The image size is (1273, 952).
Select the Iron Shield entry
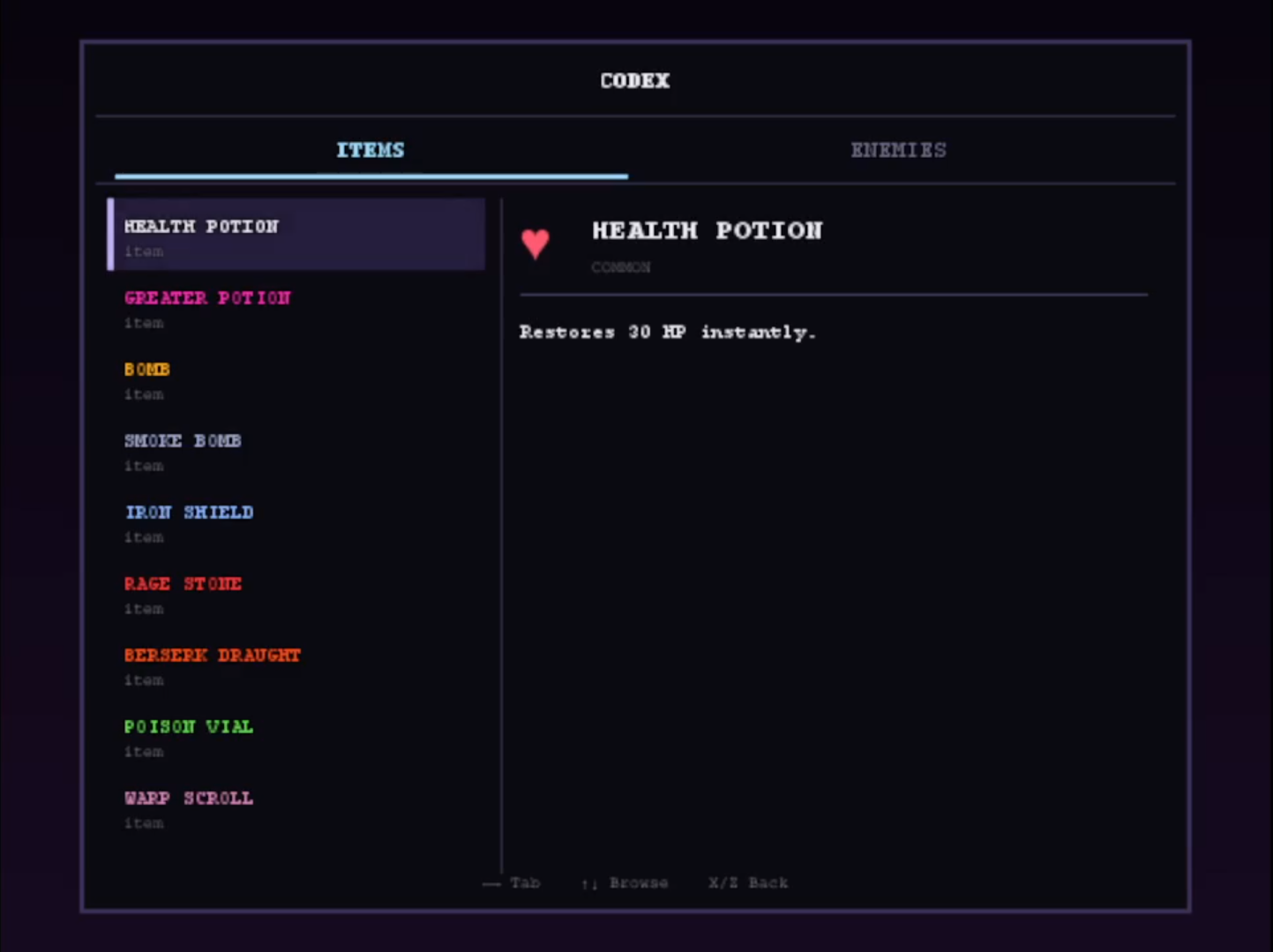296,523
